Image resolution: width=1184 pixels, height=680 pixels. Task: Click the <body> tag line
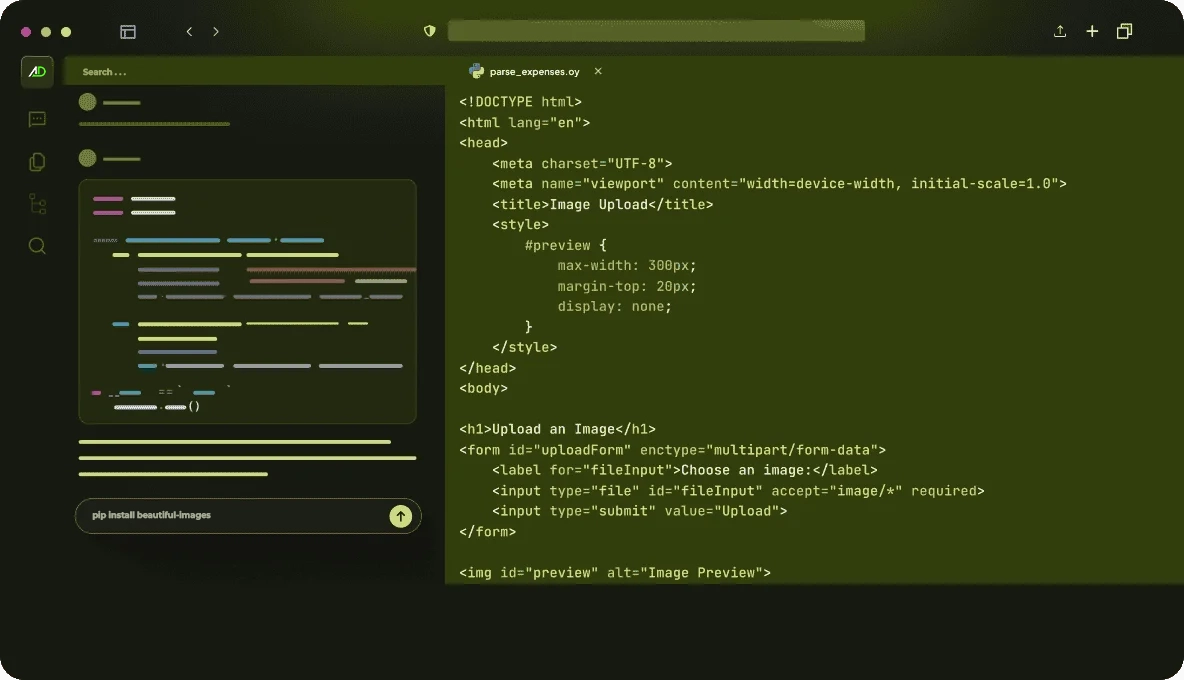[x=483, y=388]
